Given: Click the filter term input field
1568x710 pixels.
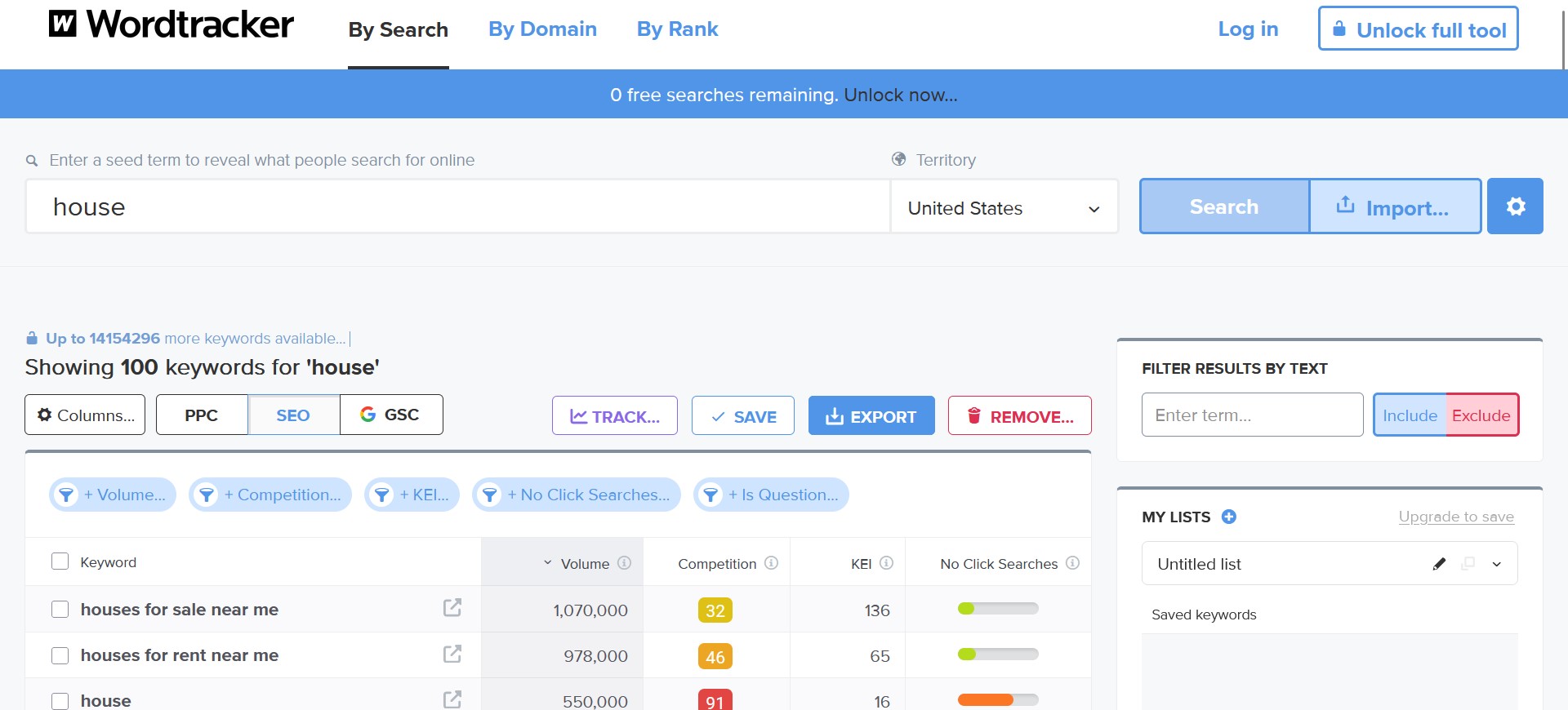Looking at the screenshot, I should coord(1251,415).
